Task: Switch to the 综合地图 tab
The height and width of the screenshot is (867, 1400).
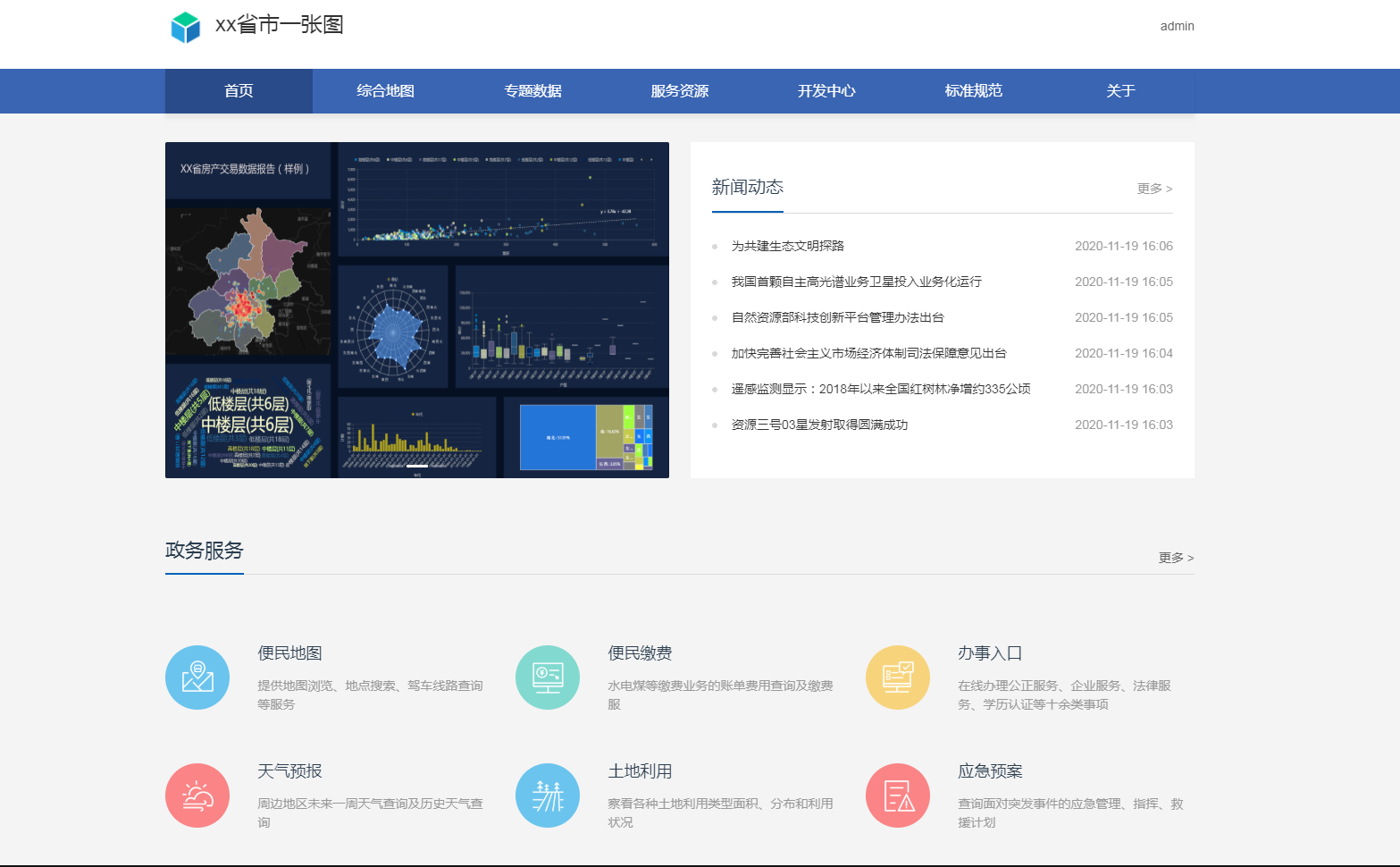Action: 384,90
